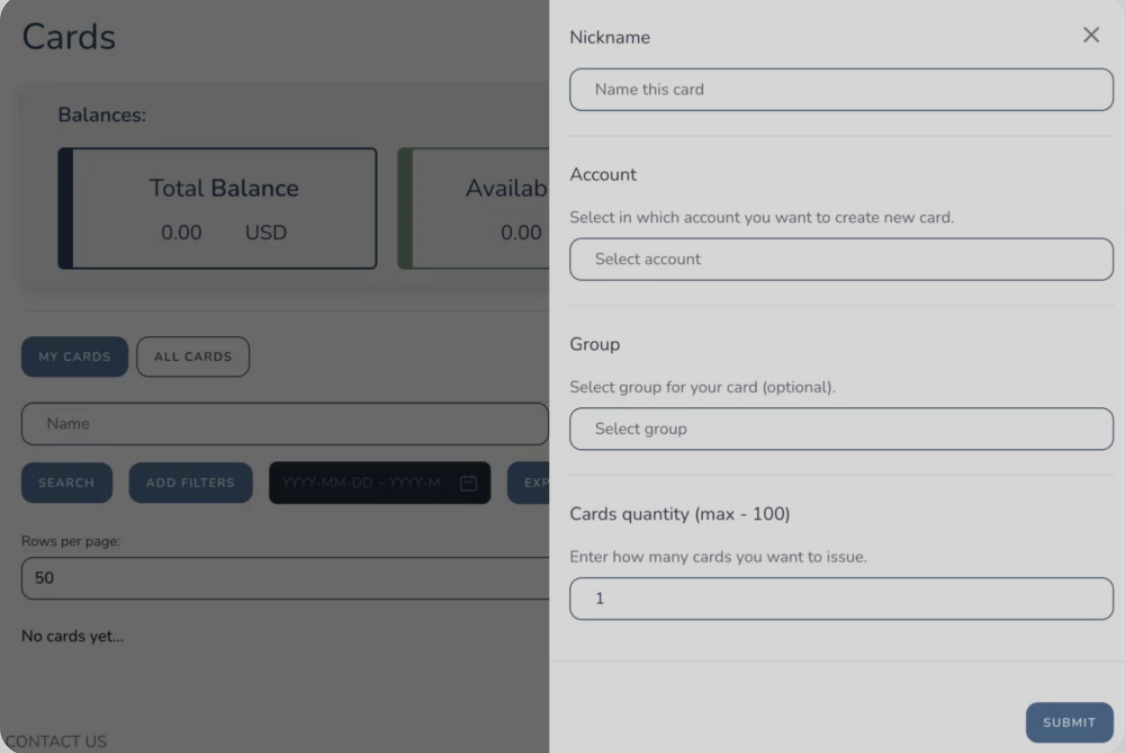Close the new card side panel
The image size is (1126, 753).
click(1091, 36)
